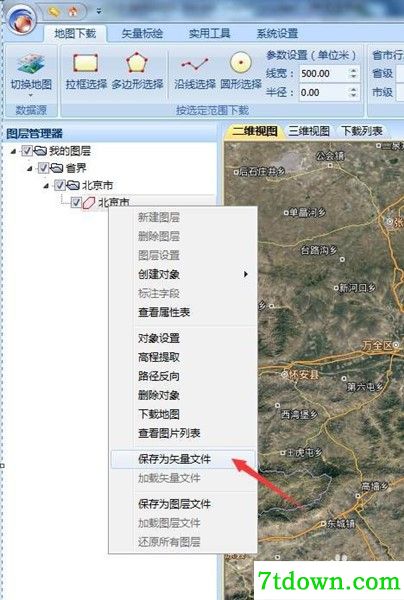Collapse the 省界 tree node
This screenshot has width=404, height=600.
(30, 169)
